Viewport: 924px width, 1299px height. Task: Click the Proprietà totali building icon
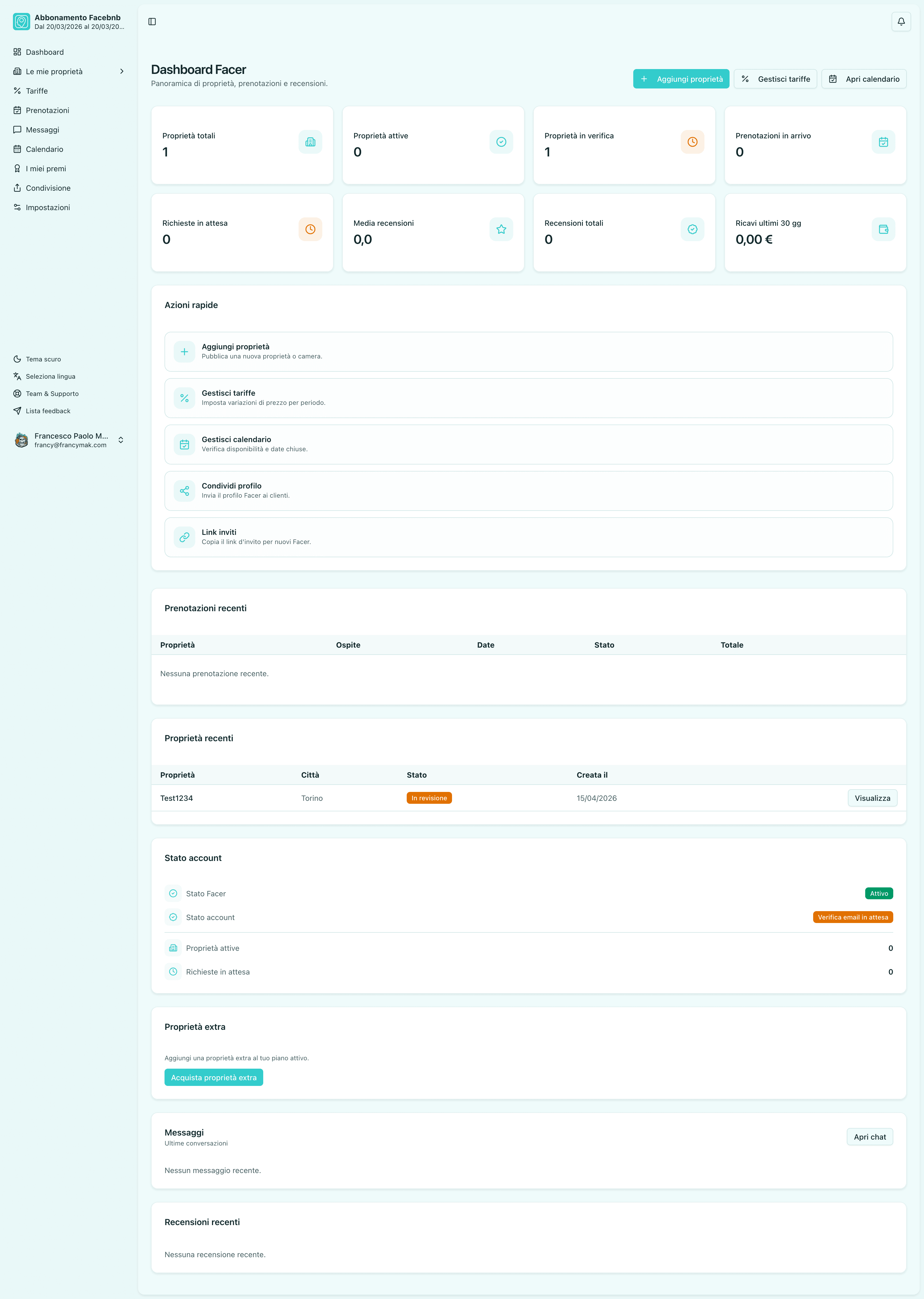(310, 142)
